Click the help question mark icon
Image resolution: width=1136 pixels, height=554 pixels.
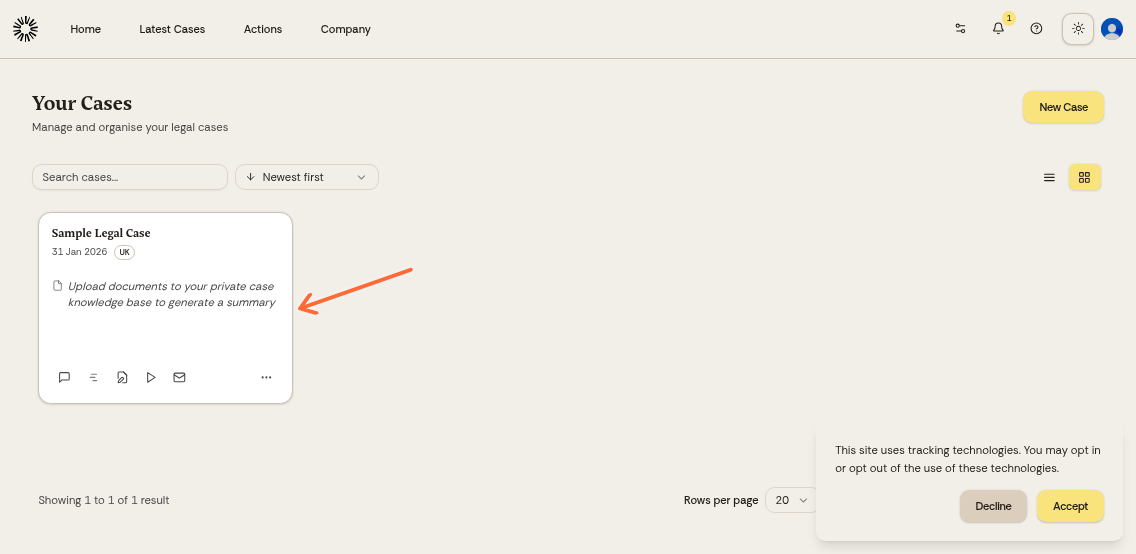[1036, 29]
